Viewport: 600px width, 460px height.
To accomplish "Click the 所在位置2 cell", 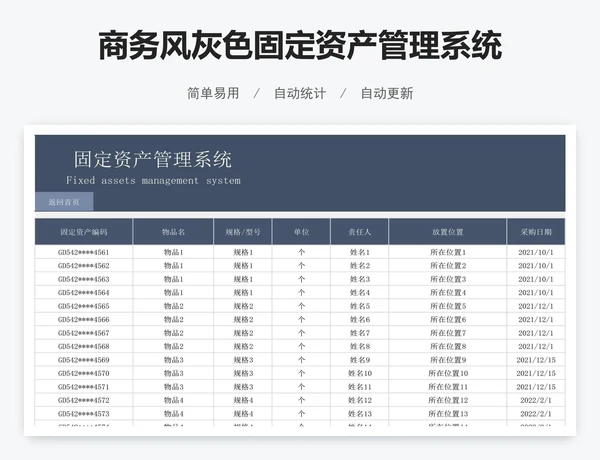I will click(448, 266).
